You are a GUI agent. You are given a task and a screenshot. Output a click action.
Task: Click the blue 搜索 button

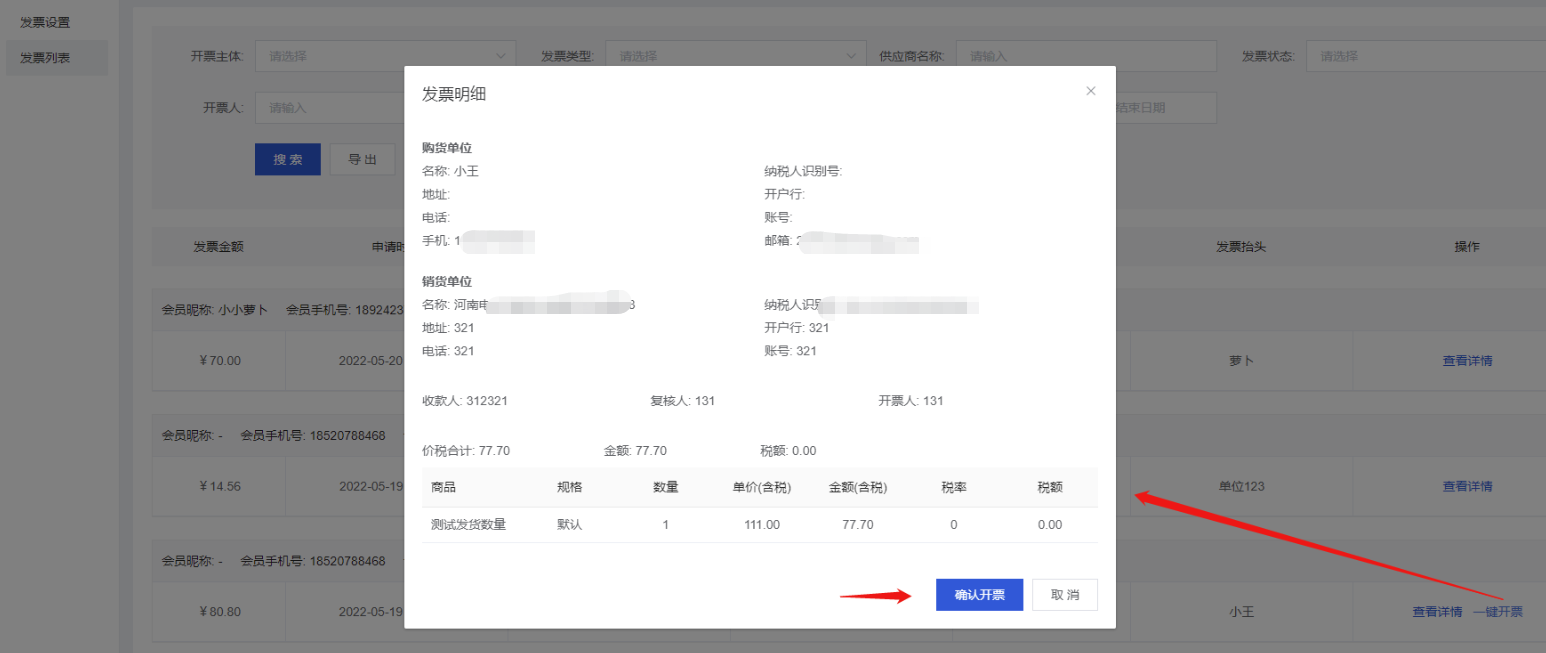(288, 160)
